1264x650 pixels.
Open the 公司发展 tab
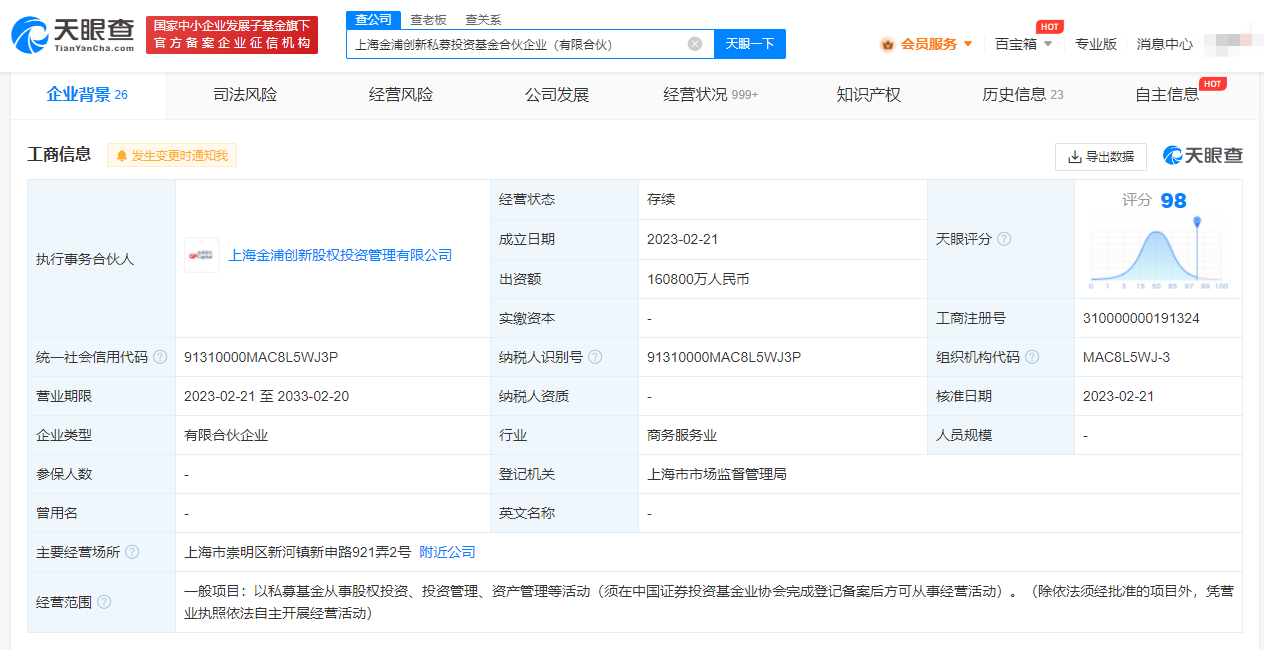[x=557, y=95]
